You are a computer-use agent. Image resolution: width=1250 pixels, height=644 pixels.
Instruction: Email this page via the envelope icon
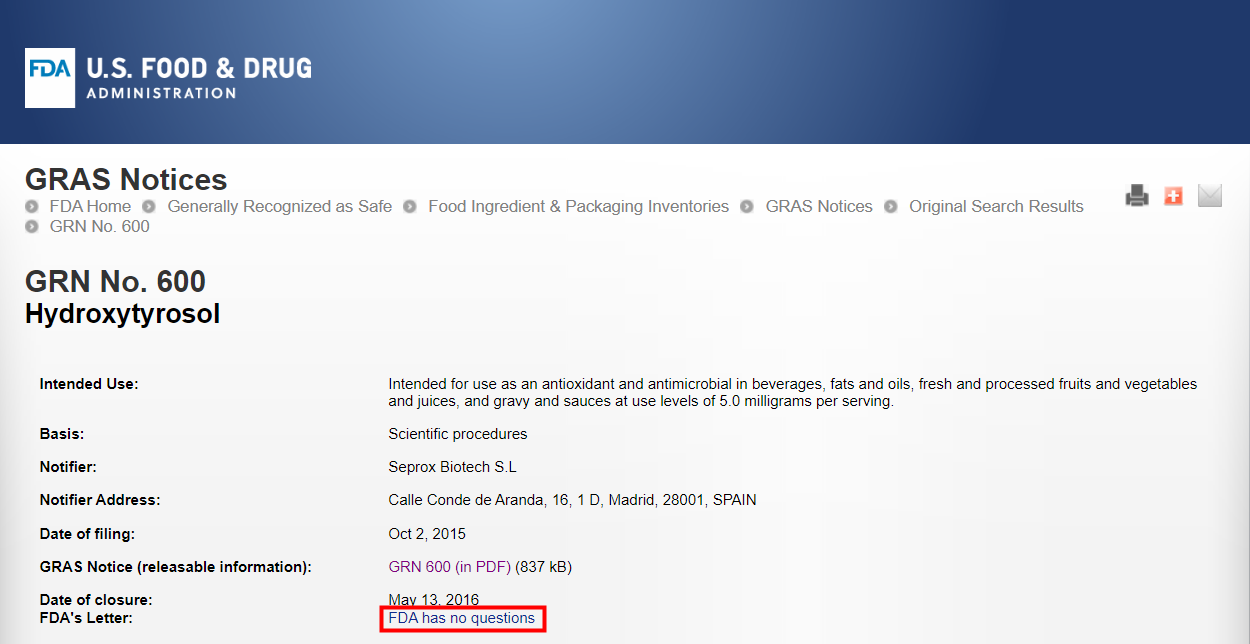click(x=1210, y=196)
